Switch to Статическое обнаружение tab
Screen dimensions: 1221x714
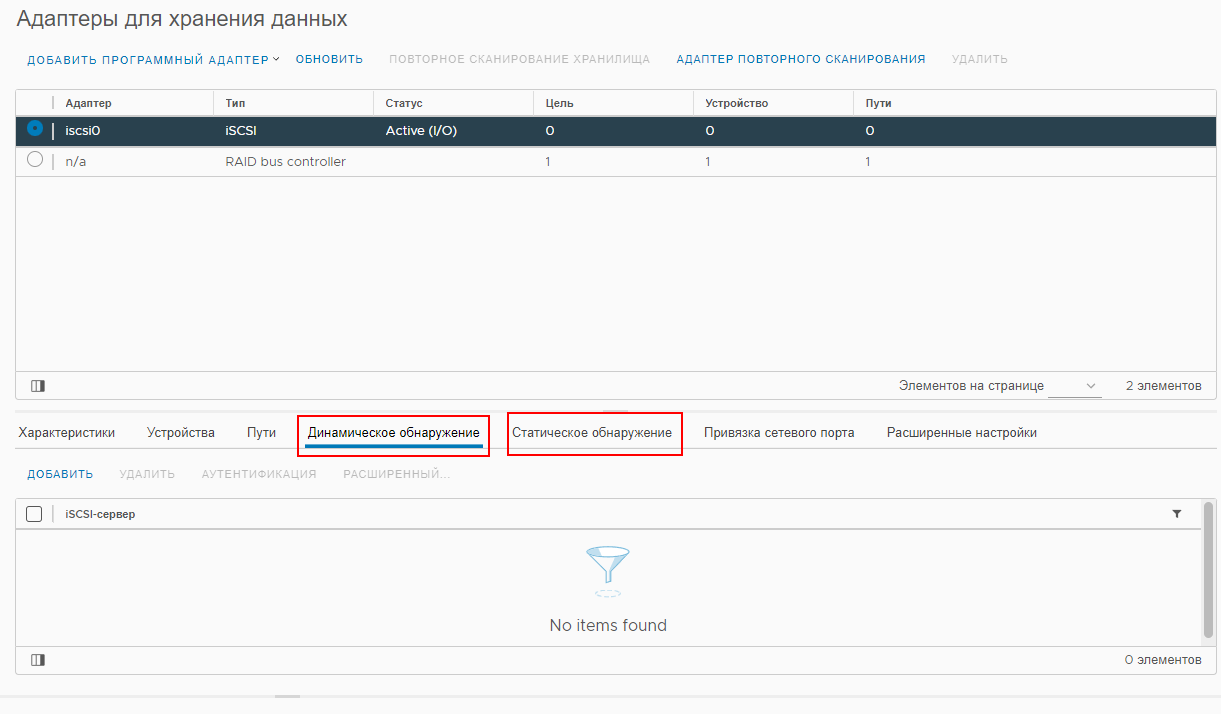(592, 433)
